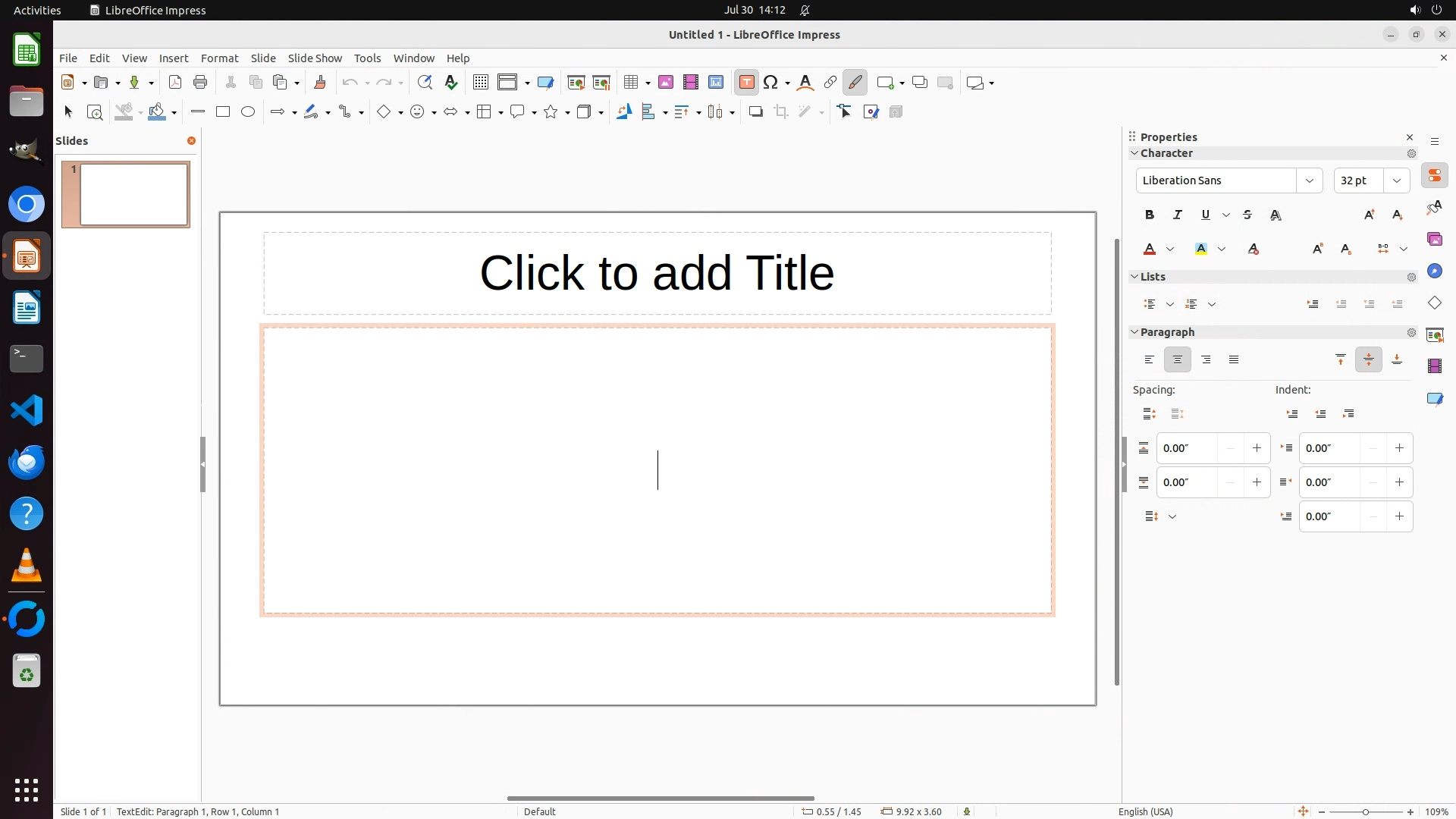Viewport: 1456px width, 819px height.
Task: Toggle Bold in Character panel
Action: pos(1150,215)
